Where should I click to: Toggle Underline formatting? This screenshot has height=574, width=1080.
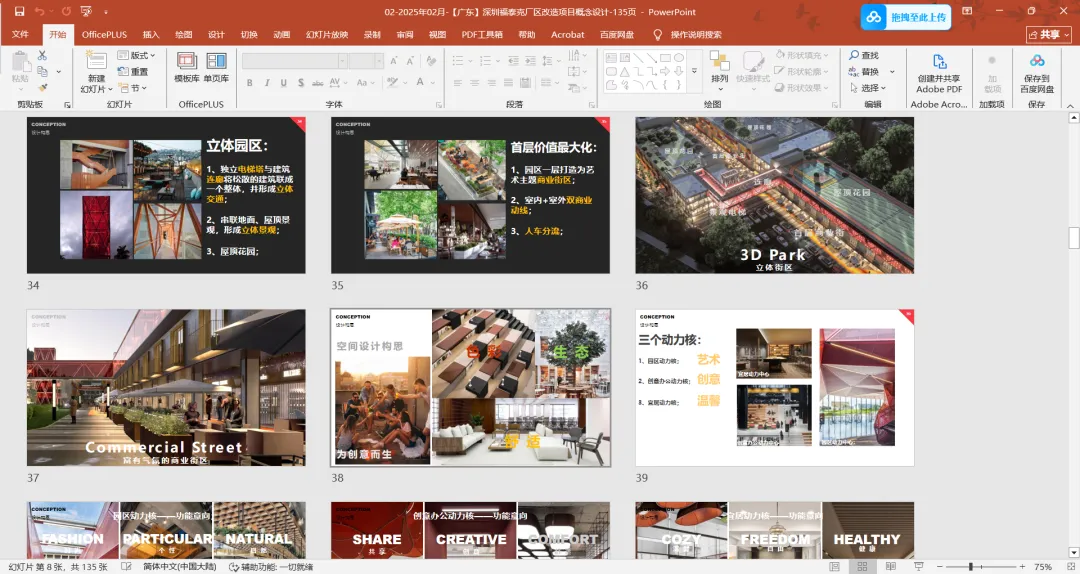283,83
